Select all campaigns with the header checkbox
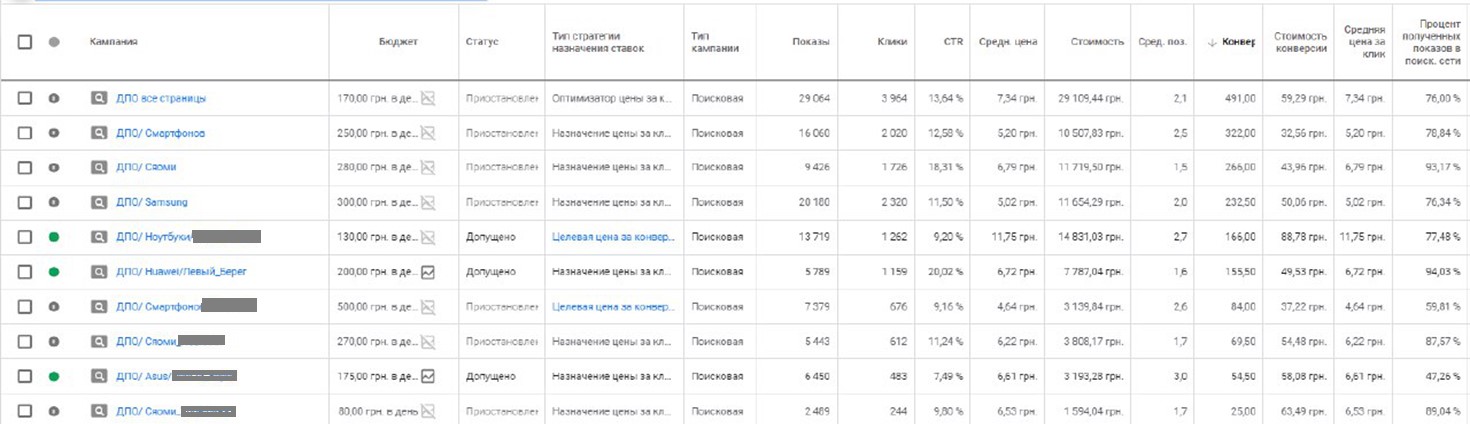 point(25,42)
